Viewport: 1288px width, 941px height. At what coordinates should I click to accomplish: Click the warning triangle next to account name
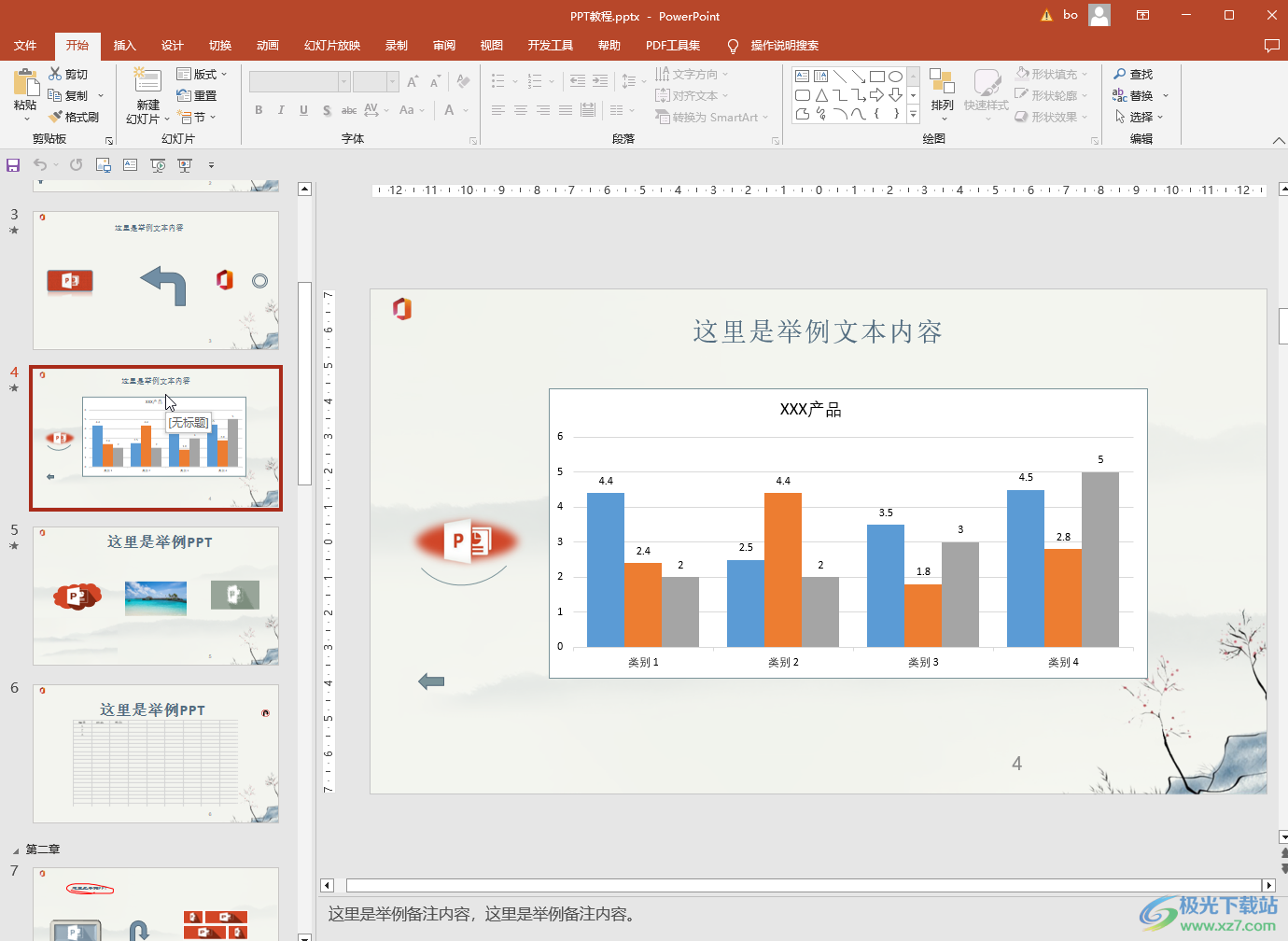pos(1046,15)
